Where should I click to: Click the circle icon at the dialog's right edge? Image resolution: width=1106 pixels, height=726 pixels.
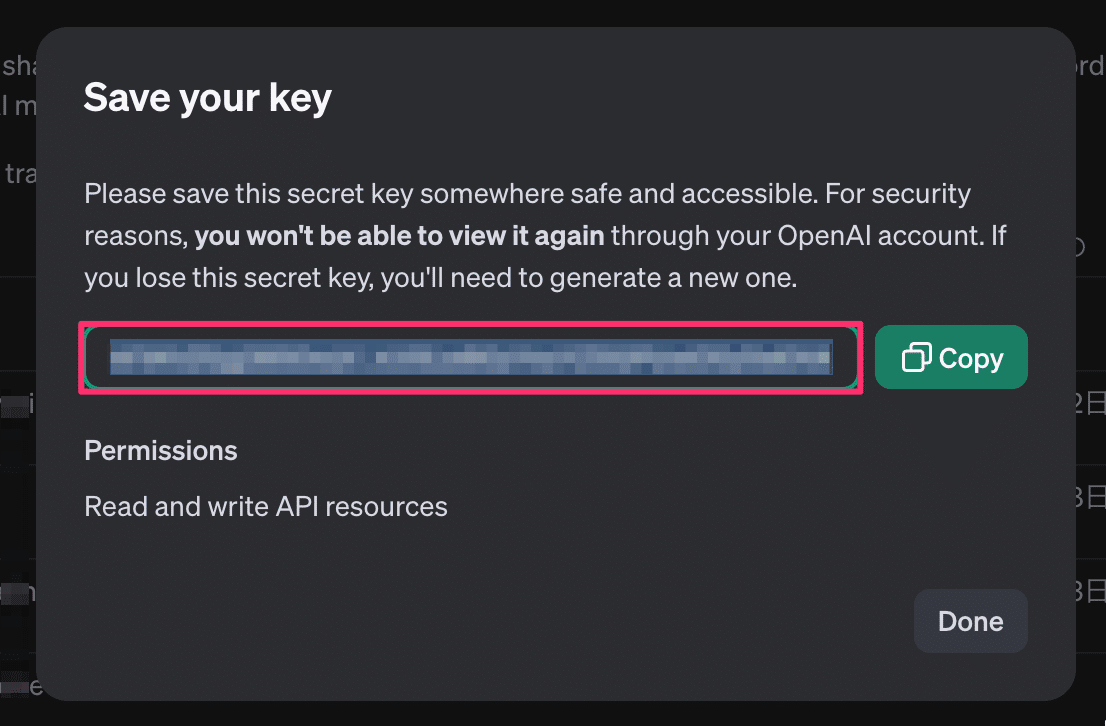[1079, 248]
